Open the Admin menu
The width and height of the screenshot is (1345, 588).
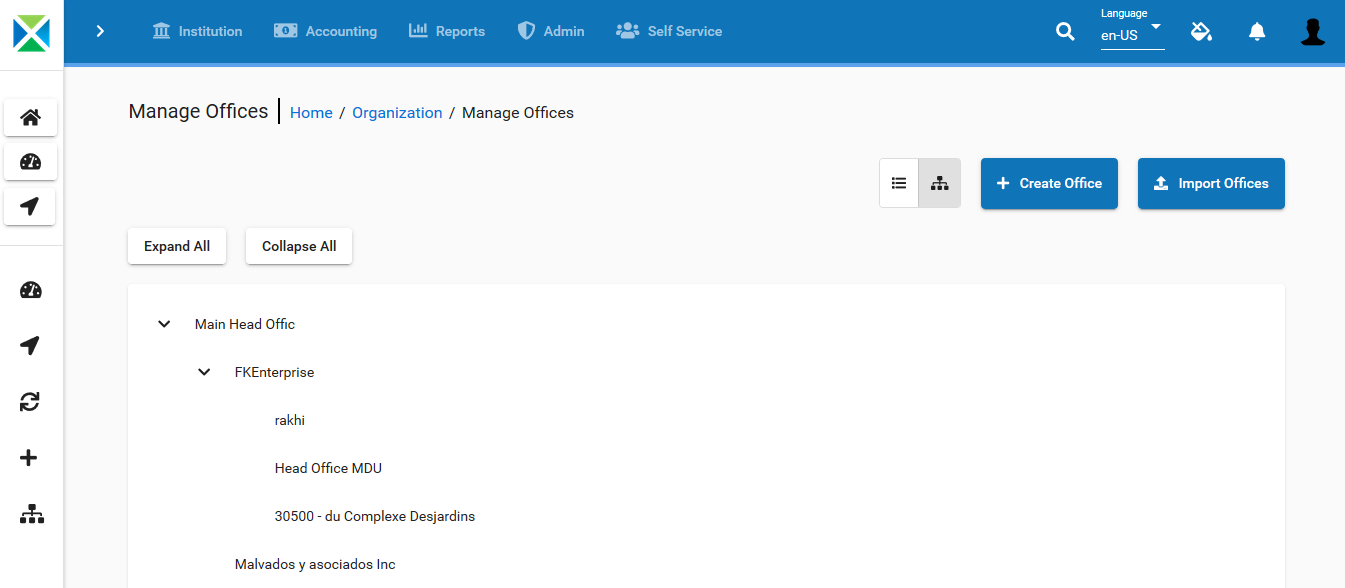tap(551, 31)
